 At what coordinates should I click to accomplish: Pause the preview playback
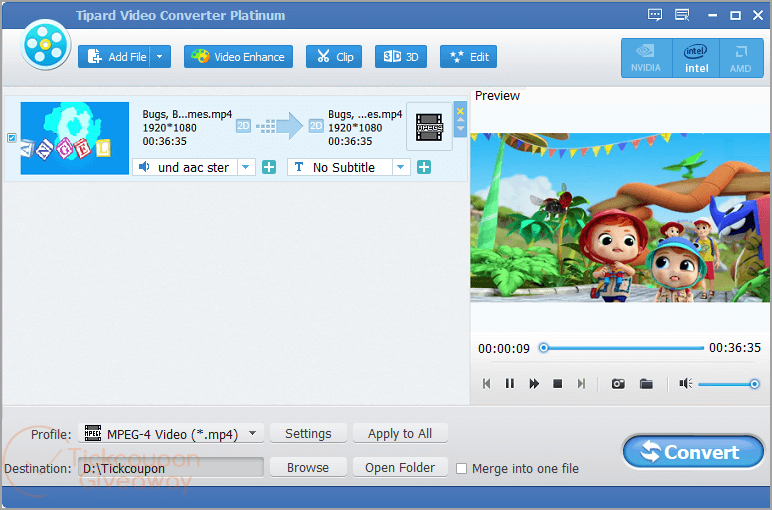510,383
